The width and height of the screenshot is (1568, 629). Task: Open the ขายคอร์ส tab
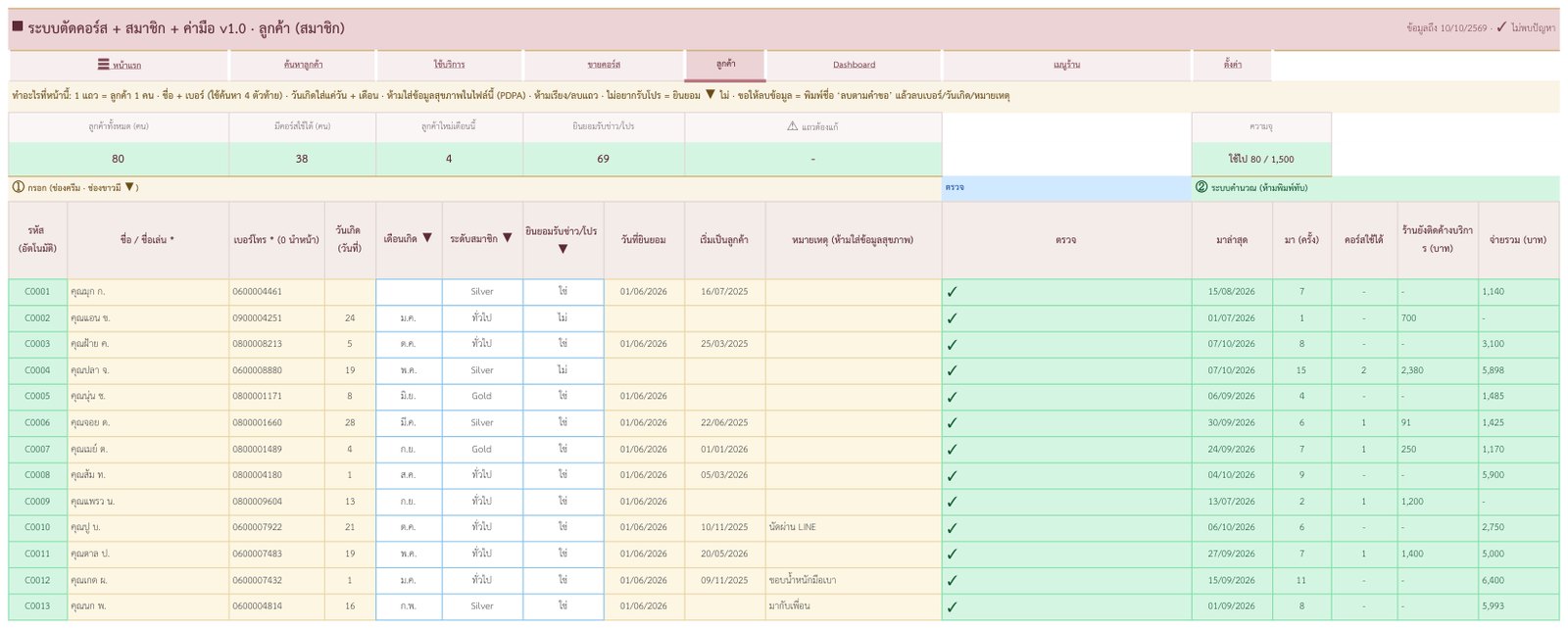[x=604, y=65]
